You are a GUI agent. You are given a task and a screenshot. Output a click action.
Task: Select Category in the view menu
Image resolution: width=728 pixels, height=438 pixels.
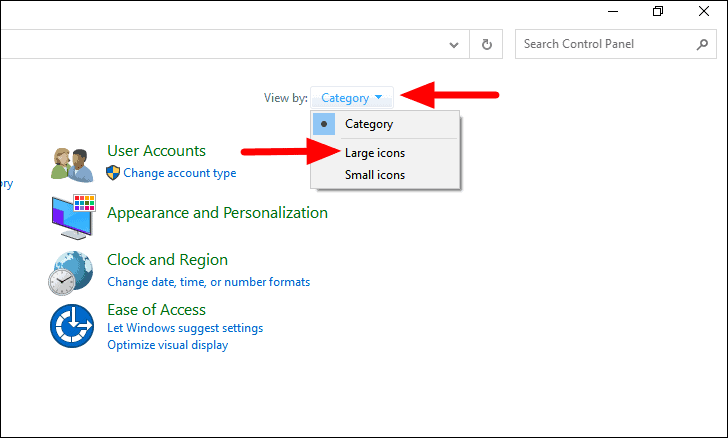[x=385, y=124]
